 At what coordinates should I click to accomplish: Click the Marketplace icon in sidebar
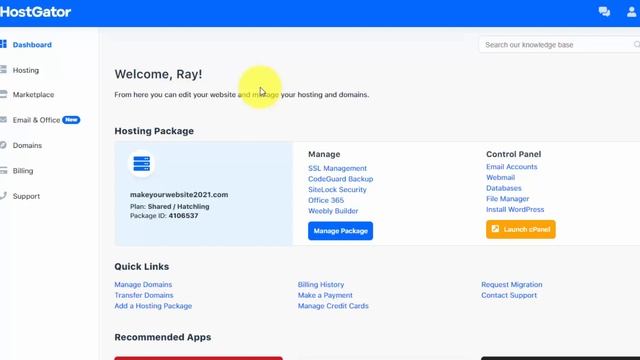pos(3,94)
